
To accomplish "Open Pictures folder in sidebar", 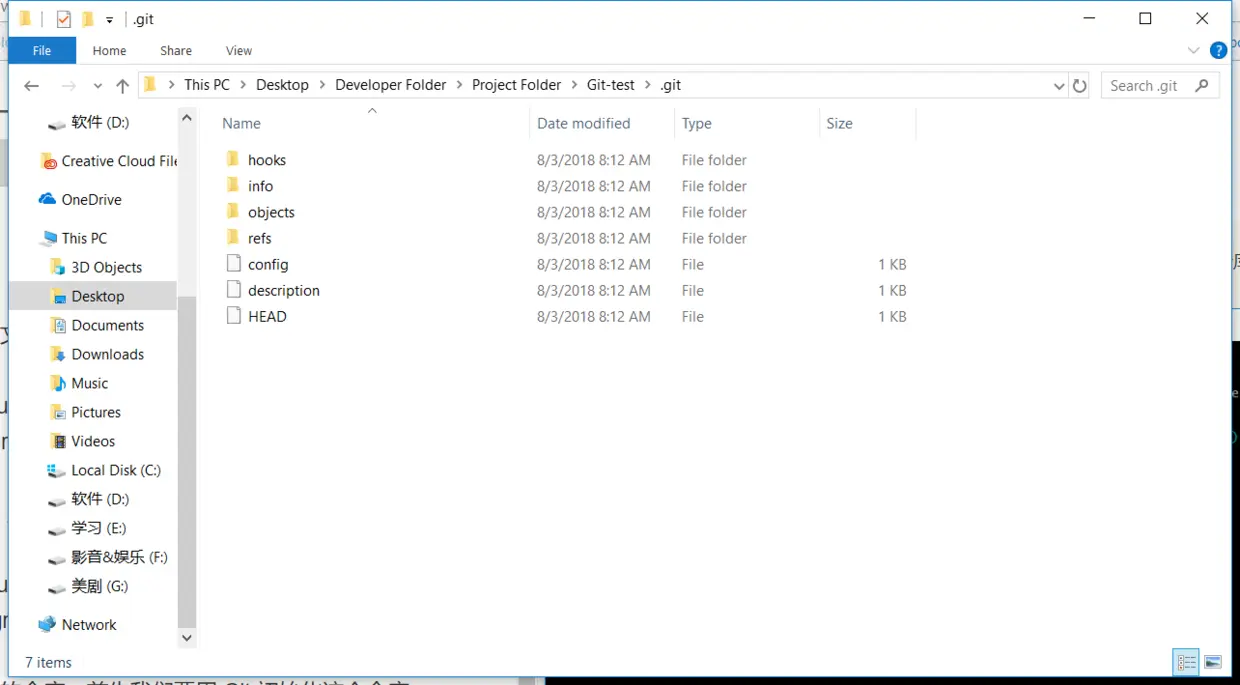I will (85, 412).
